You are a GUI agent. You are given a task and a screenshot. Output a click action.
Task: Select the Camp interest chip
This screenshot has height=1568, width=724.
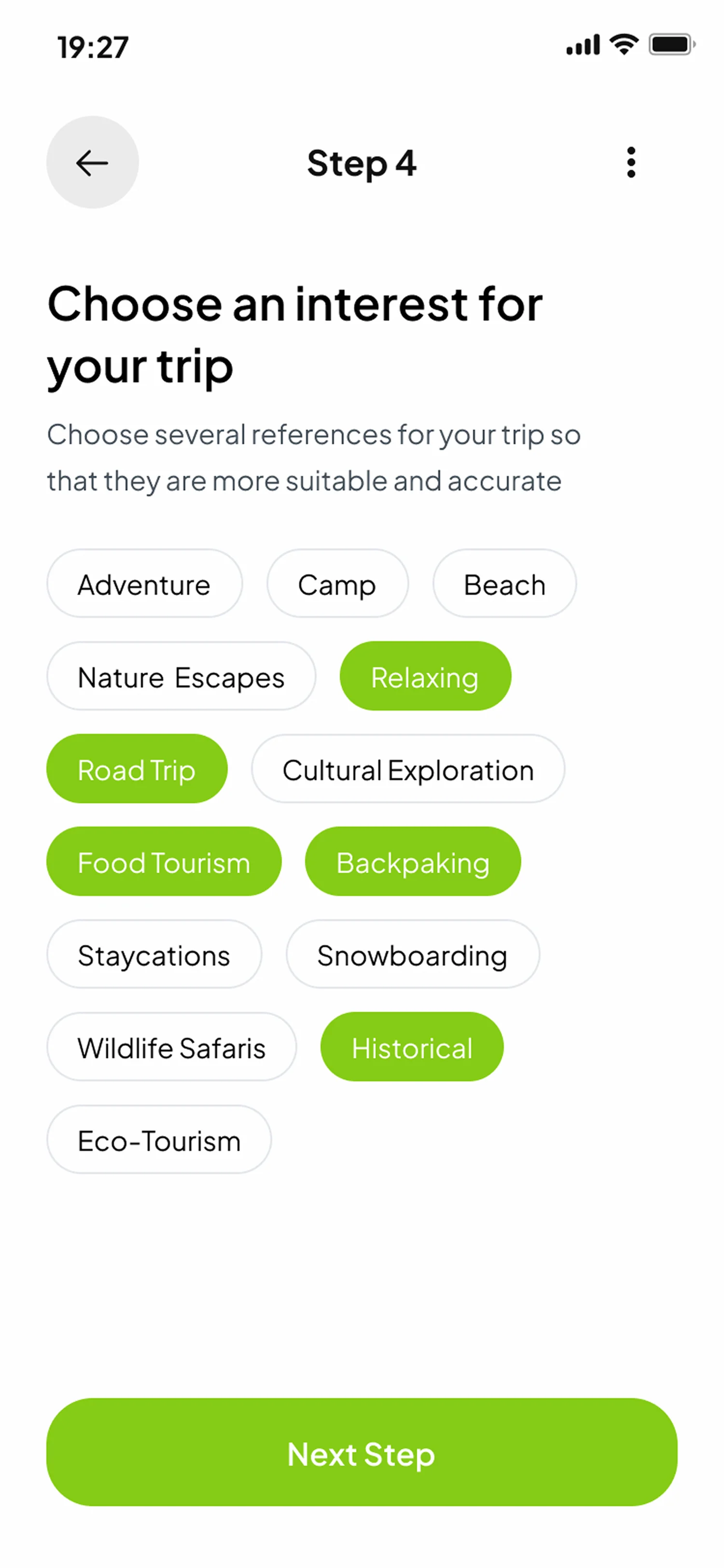(337, 584)
